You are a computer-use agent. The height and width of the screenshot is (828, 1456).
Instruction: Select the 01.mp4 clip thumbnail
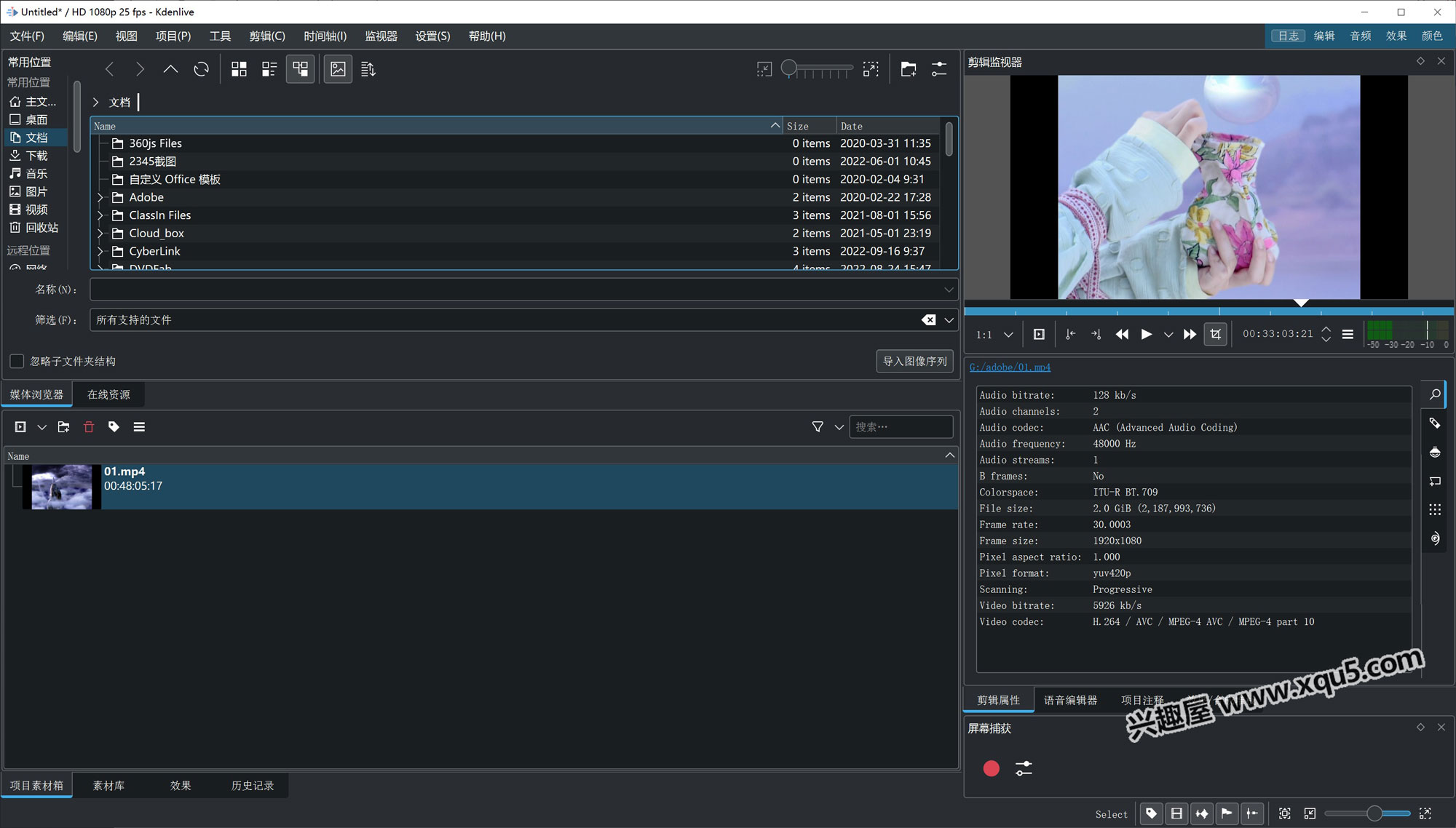coord(62,487)
